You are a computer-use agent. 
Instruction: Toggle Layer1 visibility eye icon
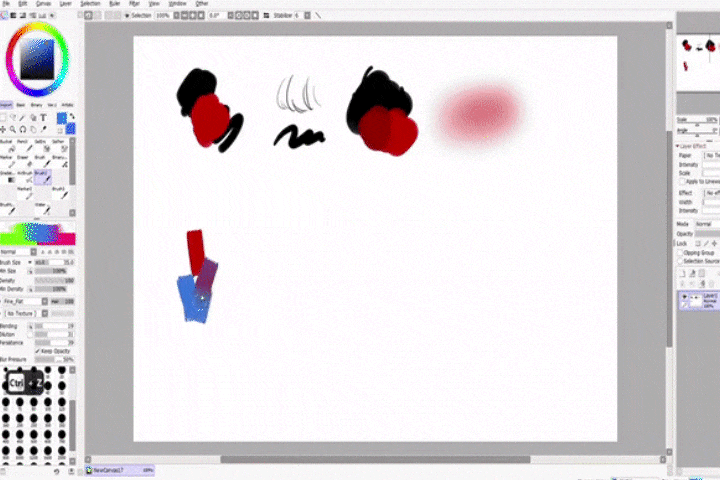click(685, 297)
